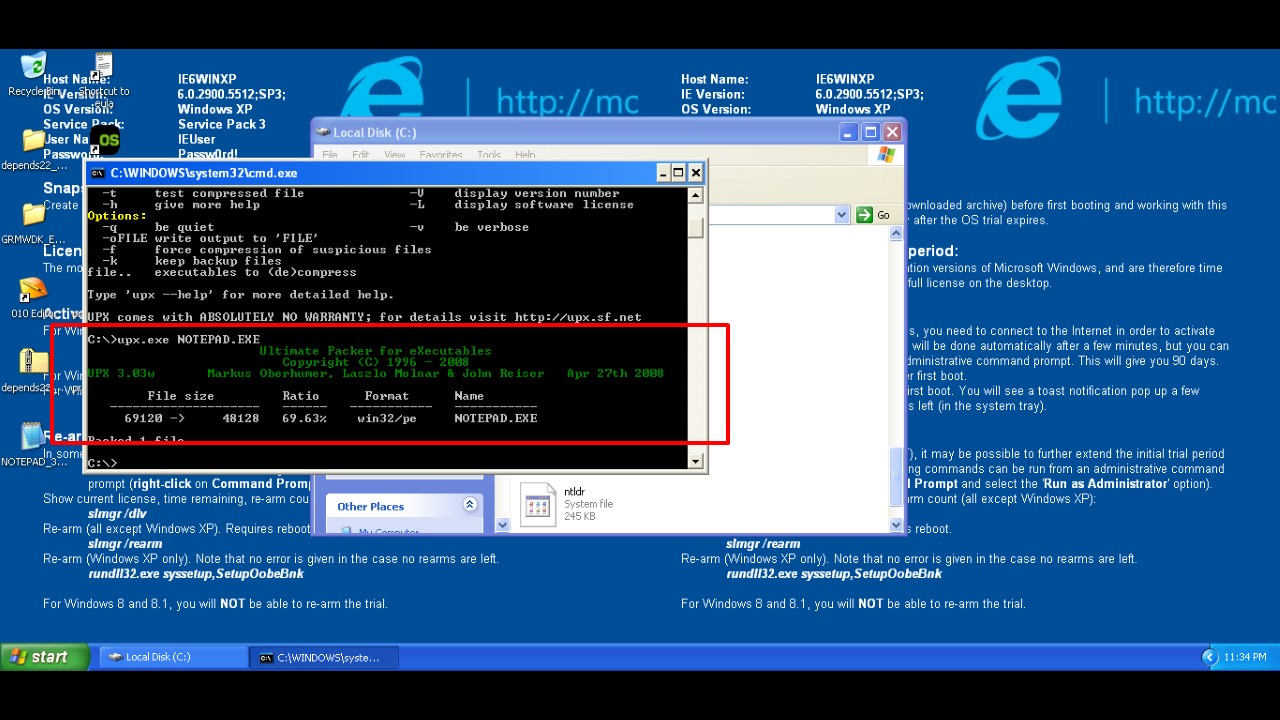Screen dimensions: 1280x720
Task: Switch to cmd.exe taskbar button
Action: 325,657
